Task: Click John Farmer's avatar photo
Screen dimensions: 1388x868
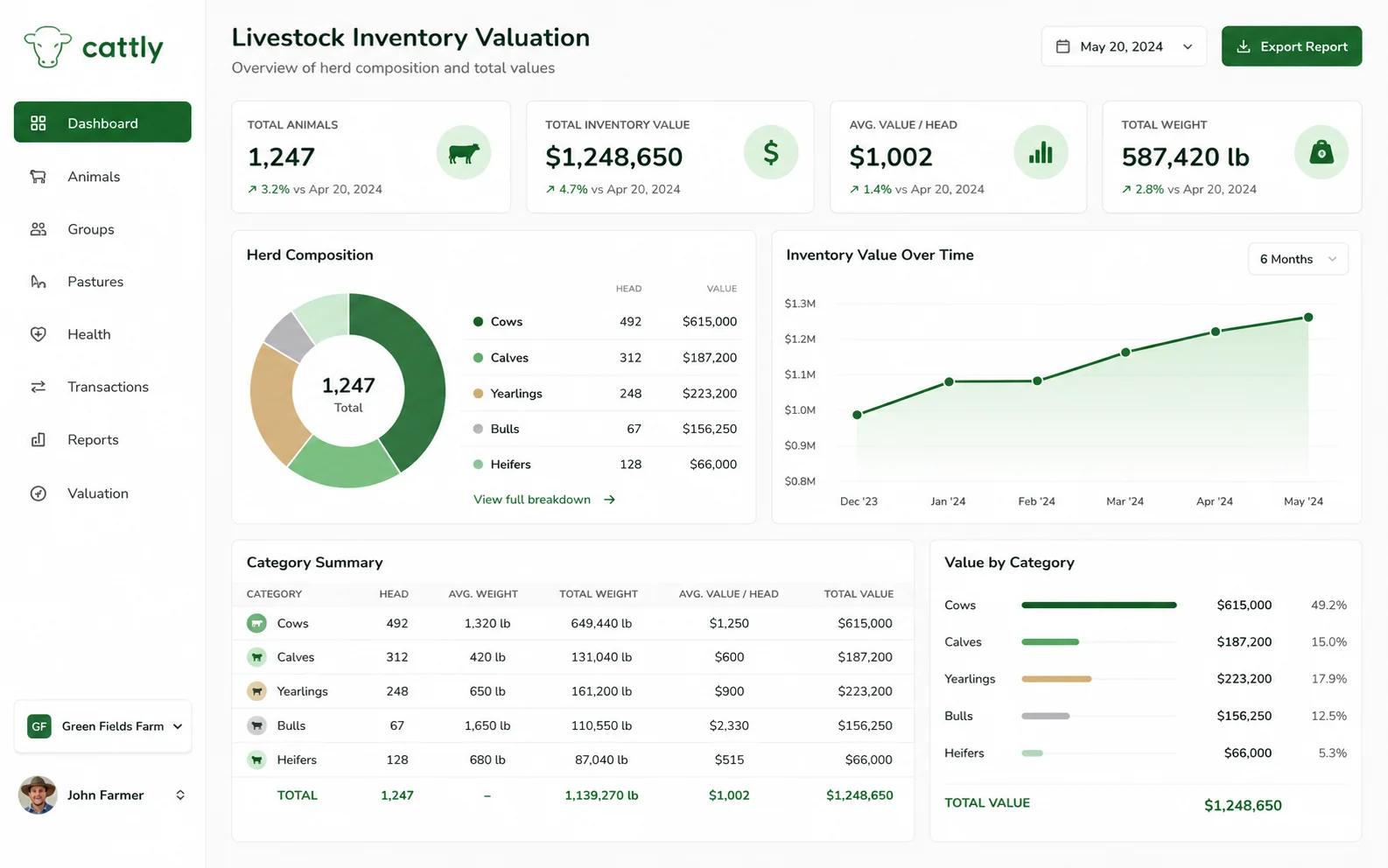Action: pos(38,794)
